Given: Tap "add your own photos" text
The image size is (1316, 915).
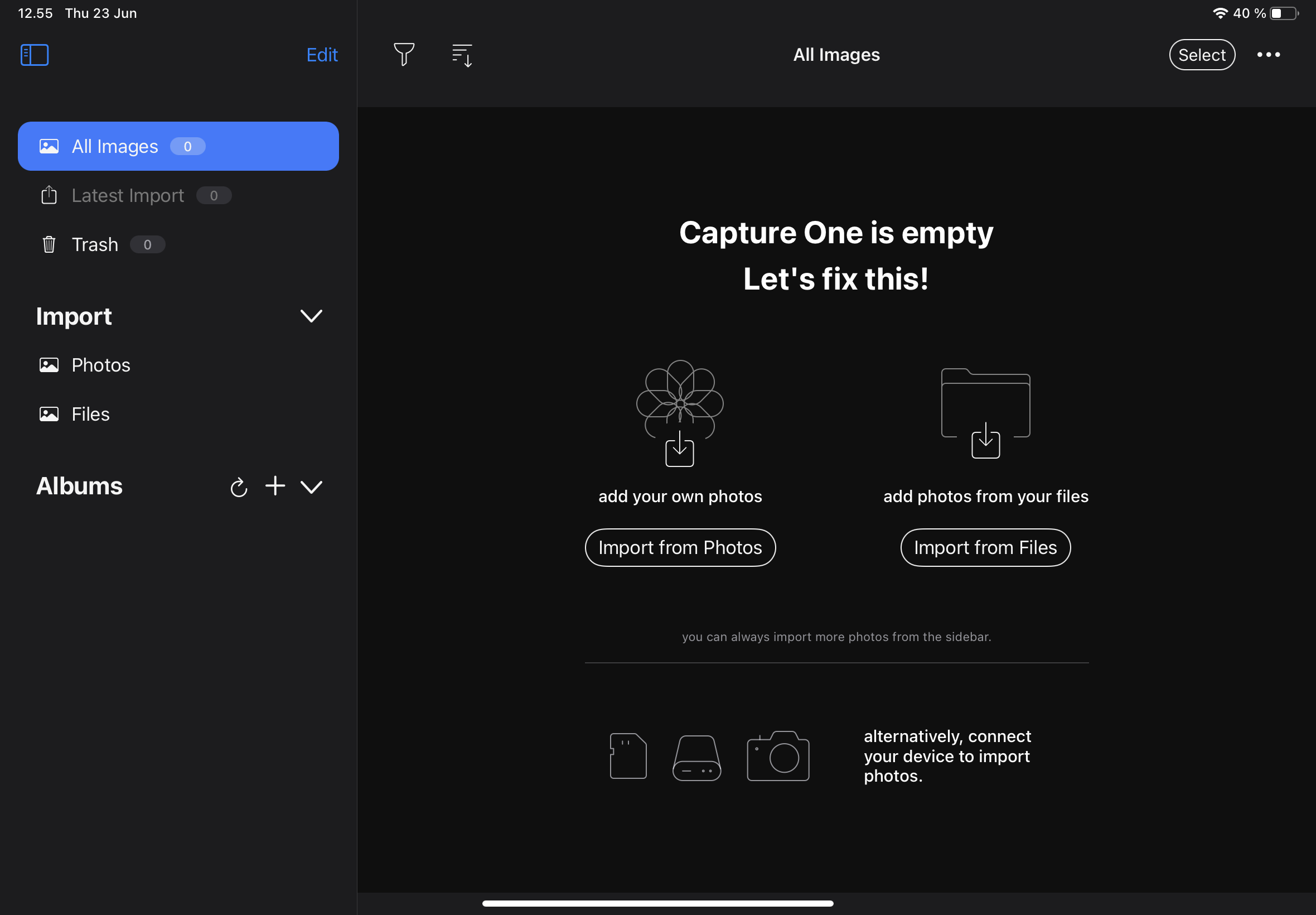Looking at the screenshot, I should pyautogui.click(x=680, y=497).
